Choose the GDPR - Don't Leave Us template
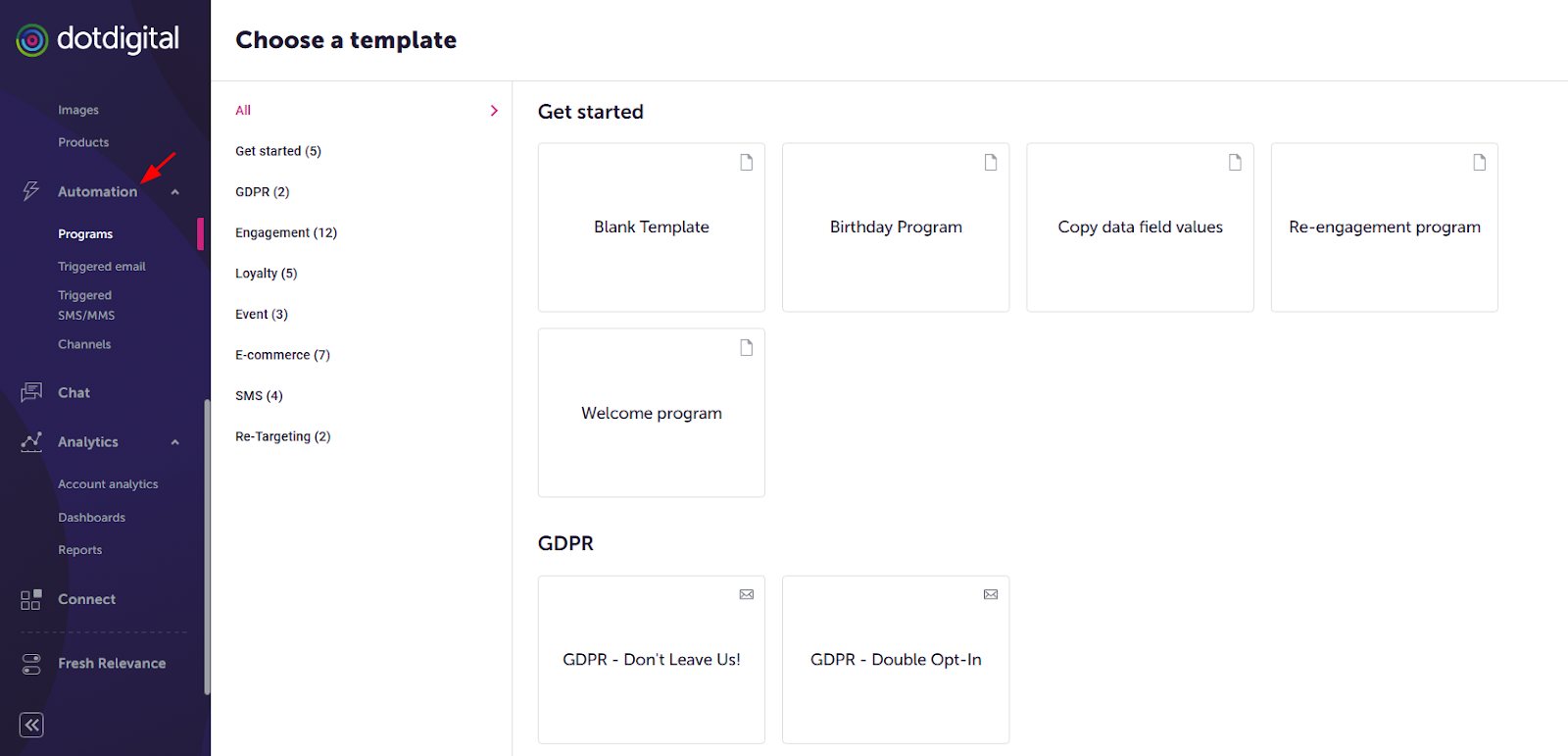Viewport: 1568px width, 756px height. pyautogui.click(x=651, y=659)
